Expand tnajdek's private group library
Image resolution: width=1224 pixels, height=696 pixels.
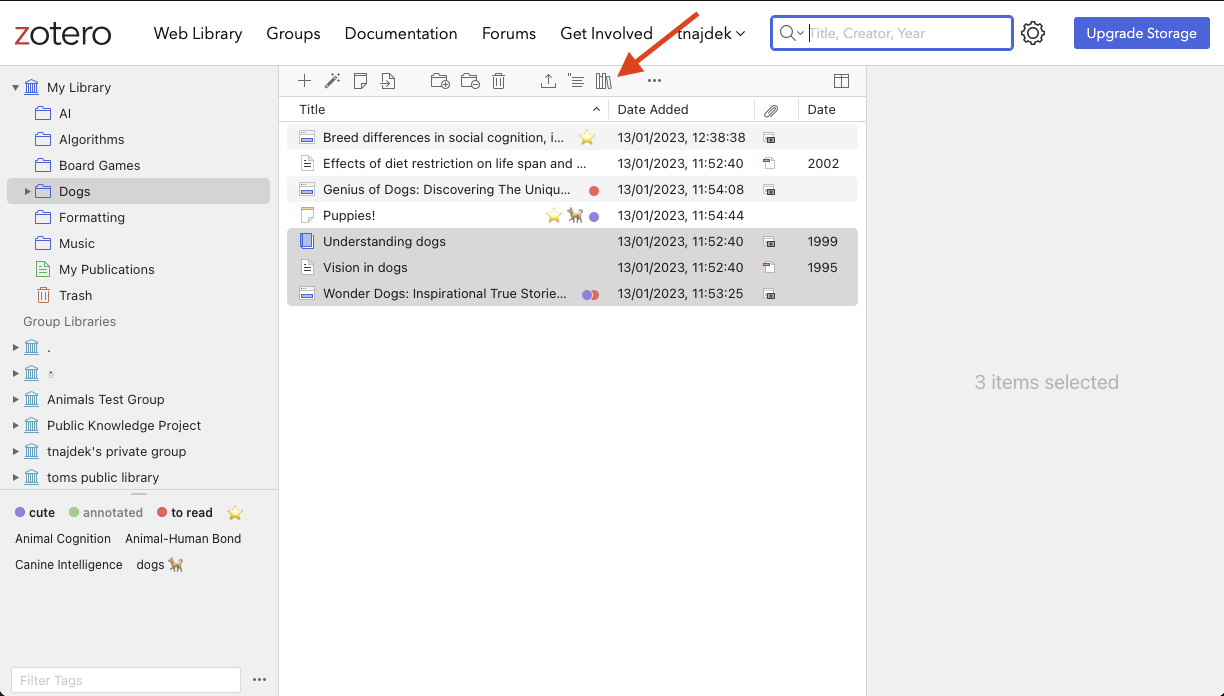(15, 451)
